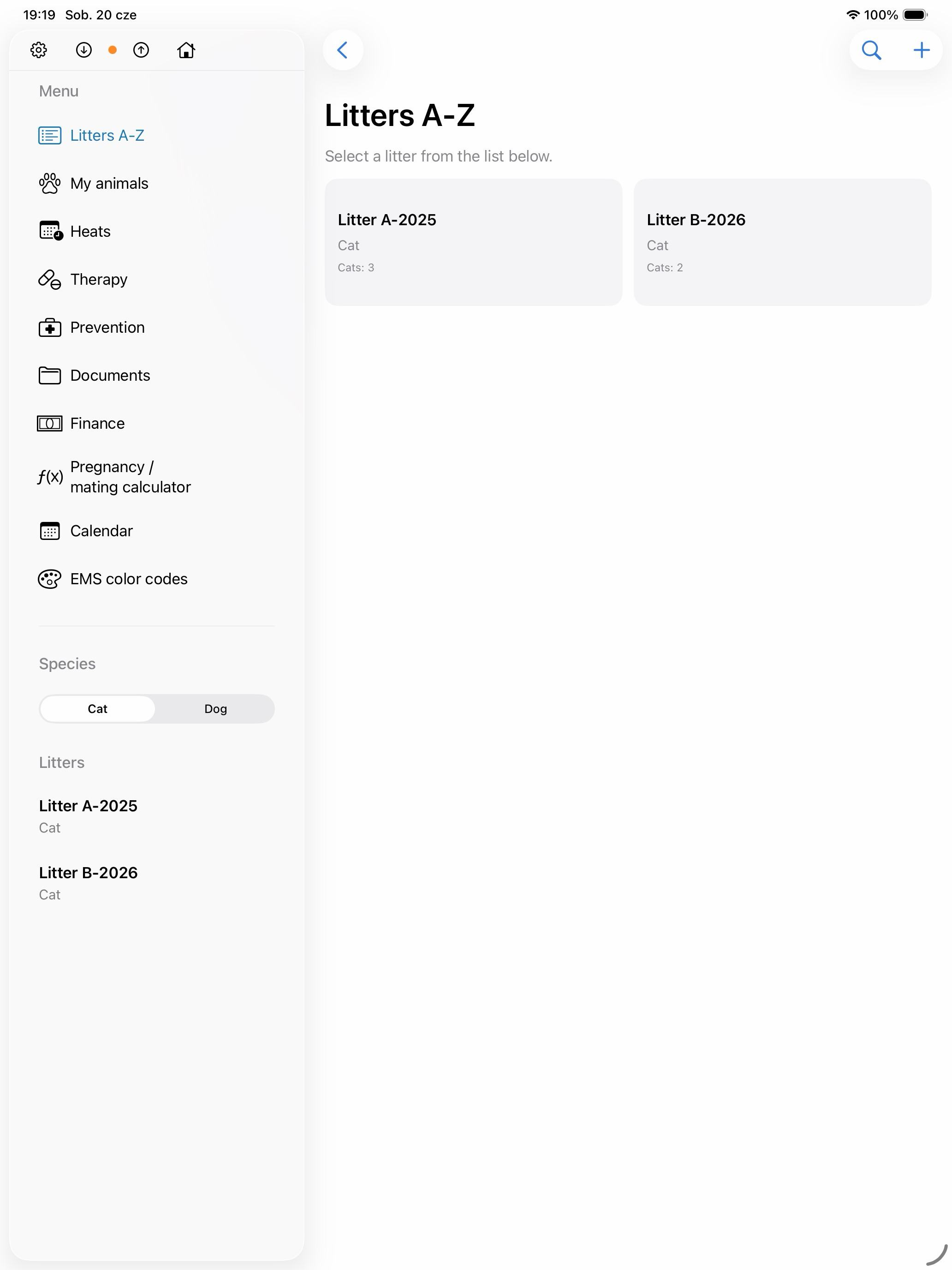The image size is (952, 1270).
Task: Tap the paw print icon
Action: pos(50,183)
